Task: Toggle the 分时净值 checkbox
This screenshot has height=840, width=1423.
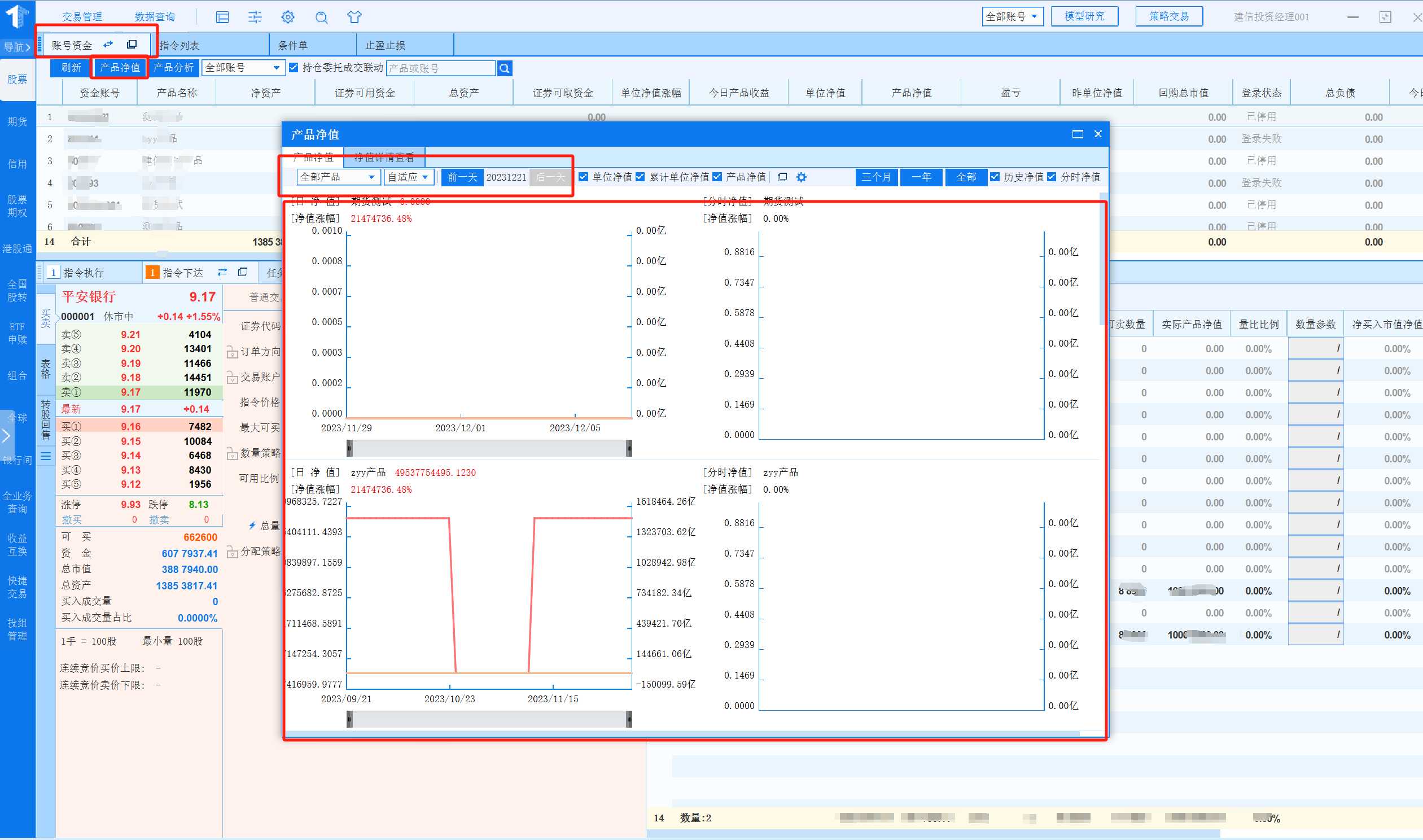Action: coord(1051,177)
